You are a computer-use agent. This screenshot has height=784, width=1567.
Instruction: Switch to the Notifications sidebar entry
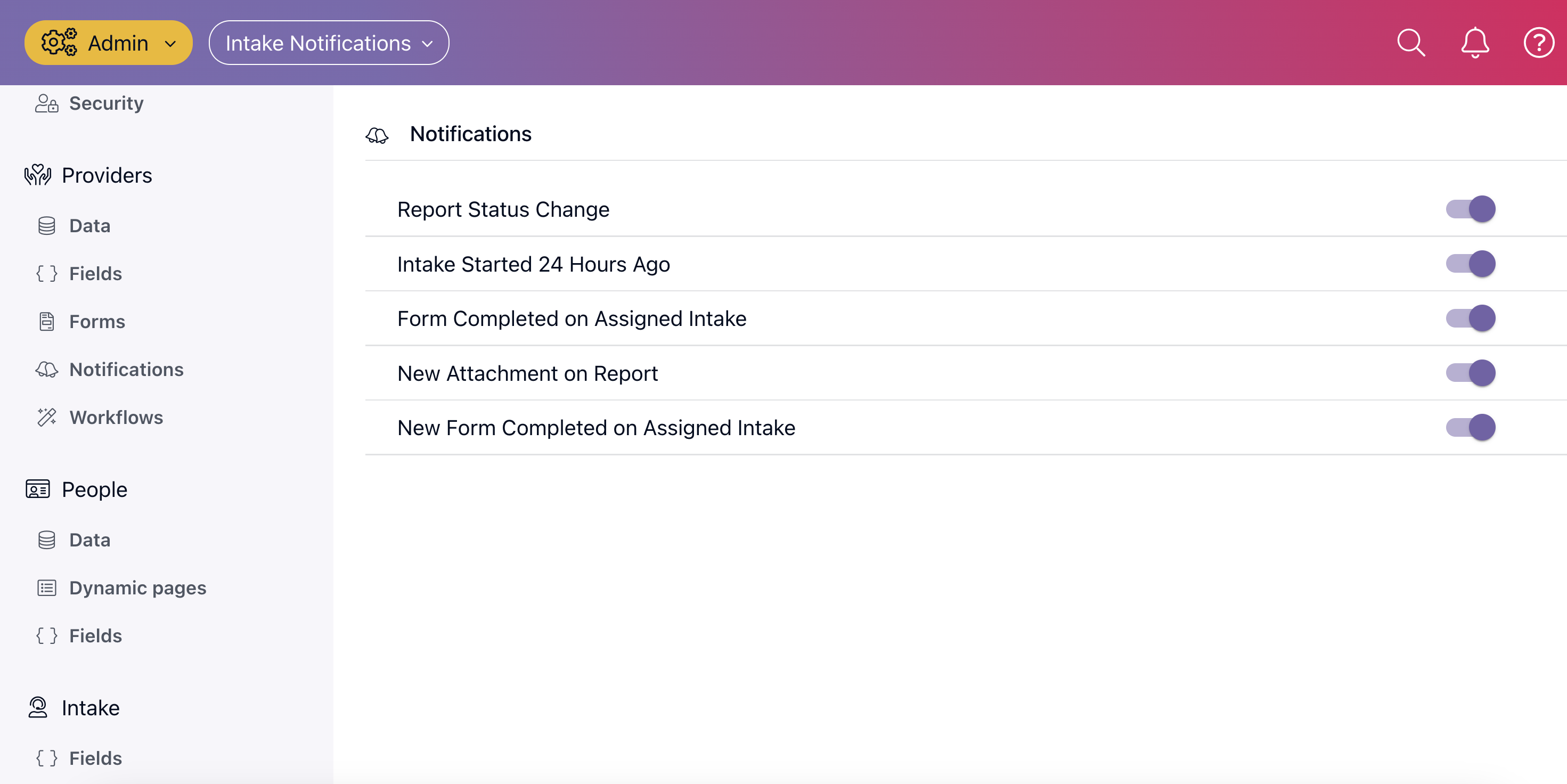tap(127, 369)
